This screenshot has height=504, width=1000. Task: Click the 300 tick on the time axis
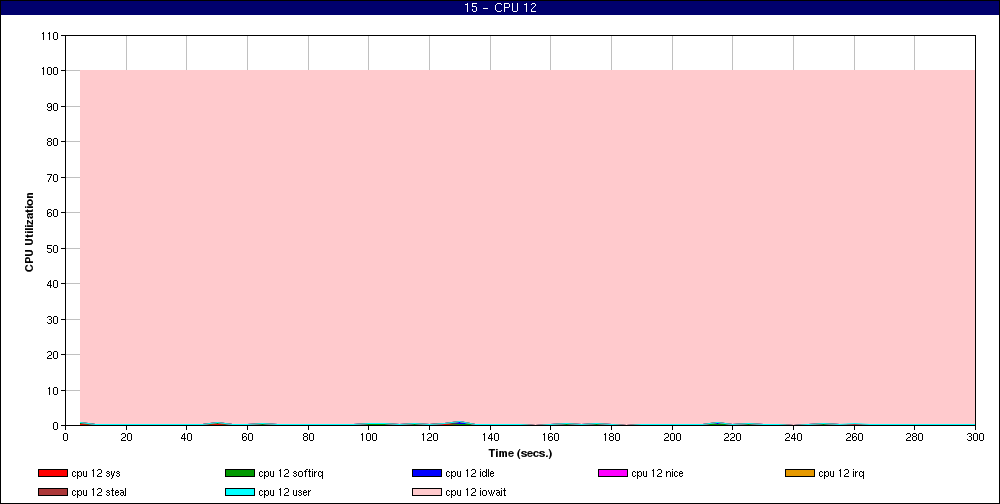tap(975, 438)
